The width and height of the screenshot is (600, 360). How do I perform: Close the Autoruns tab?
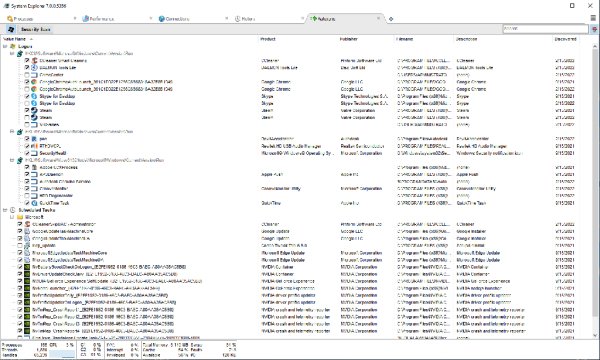pyautogui.click(x=378, y=18)
